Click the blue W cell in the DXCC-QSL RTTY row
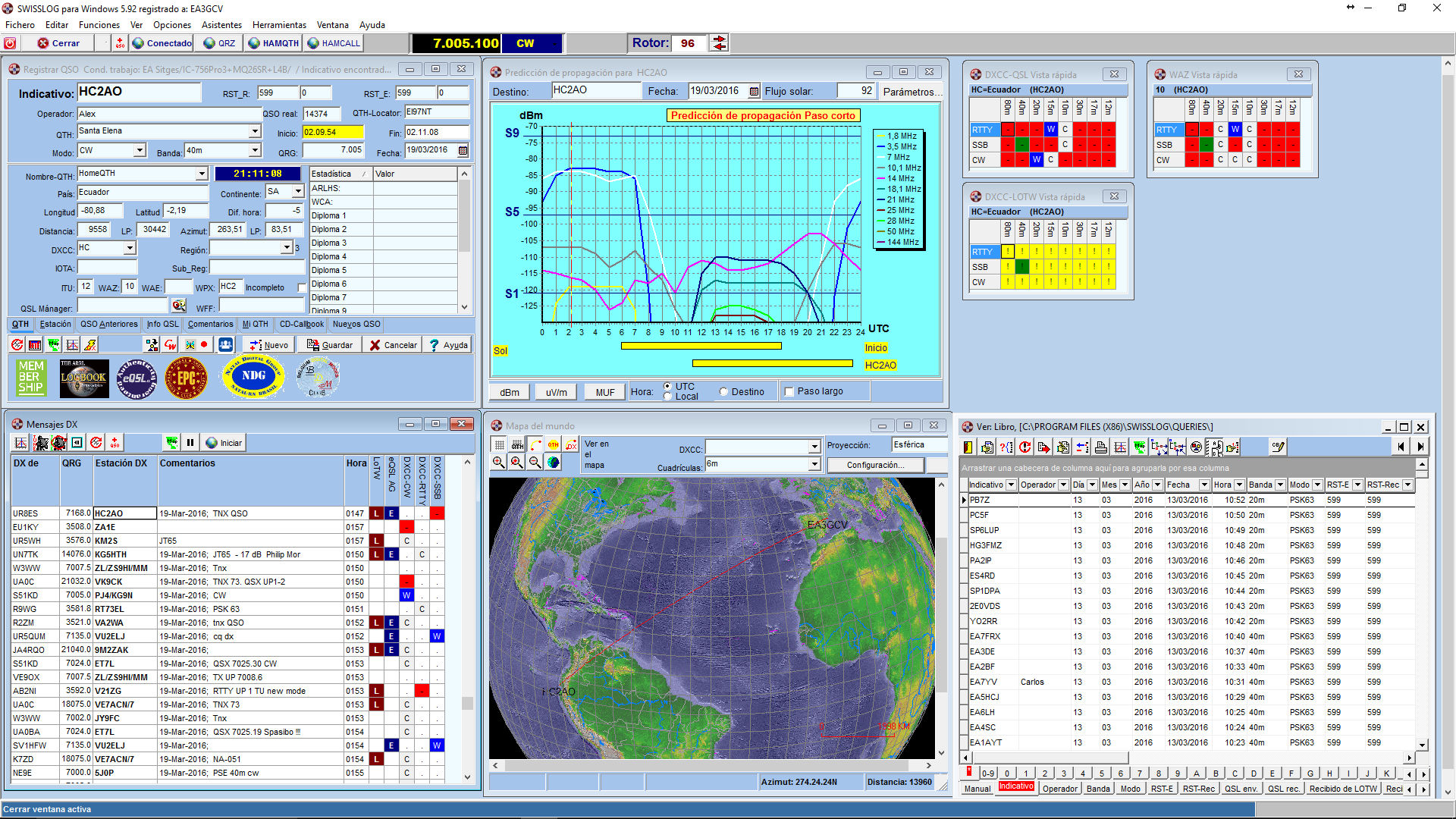Screen dimensions: 1456x819 1050,130
